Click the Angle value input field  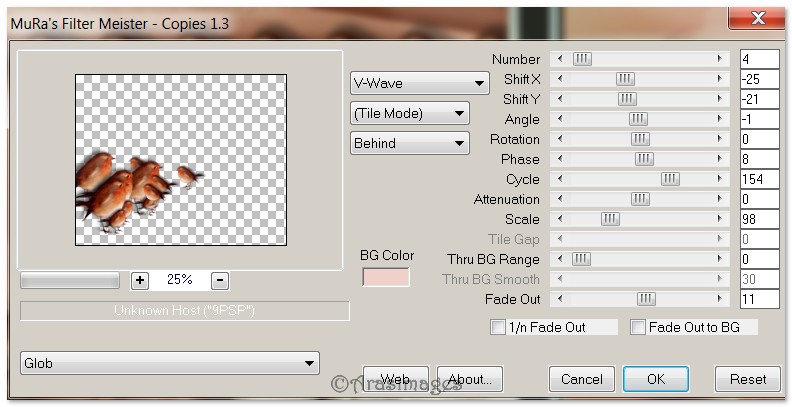point(759,119)
